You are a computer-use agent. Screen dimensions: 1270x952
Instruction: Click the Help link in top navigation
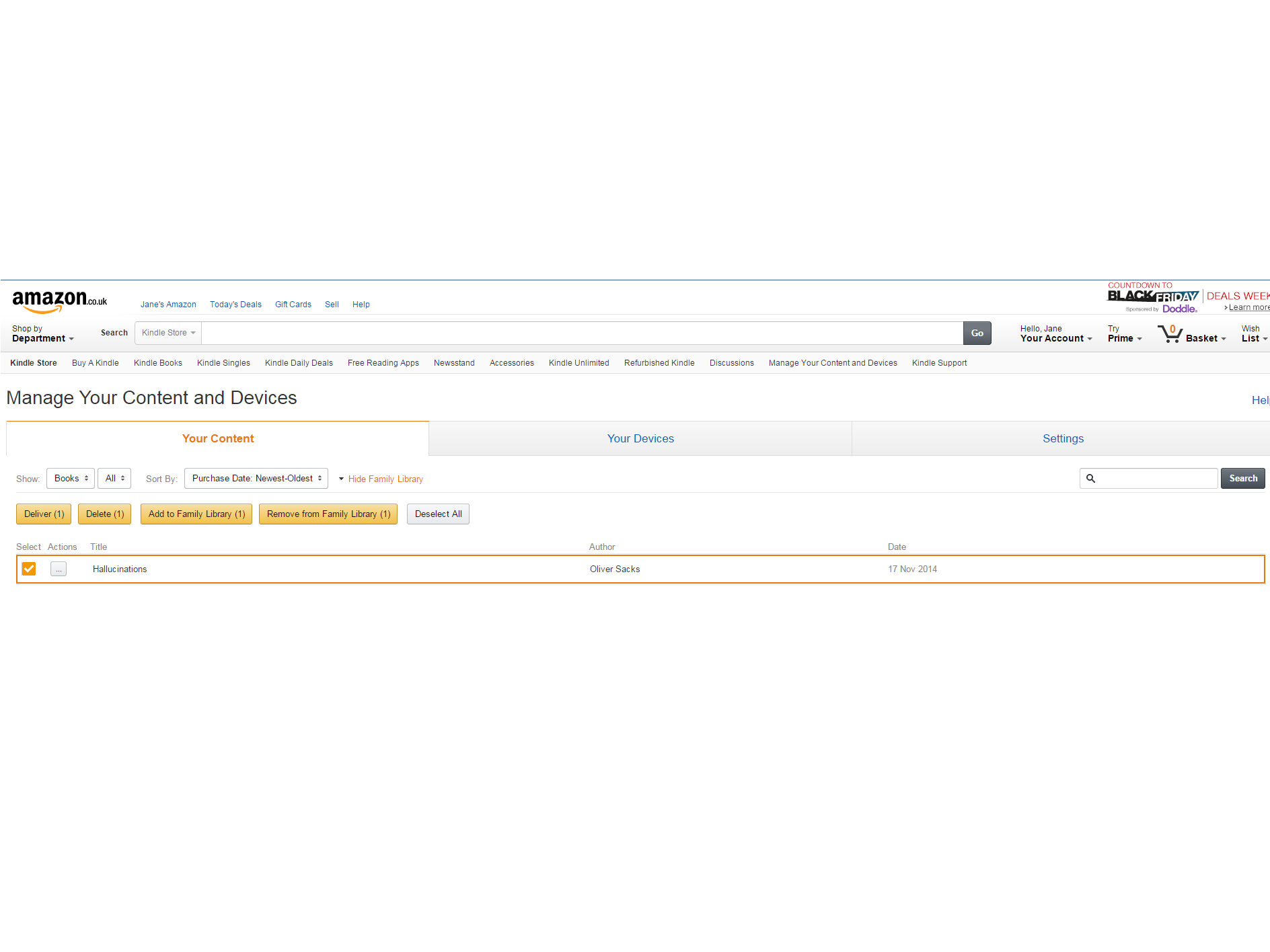pyautogui.click(x=361, y=305)
